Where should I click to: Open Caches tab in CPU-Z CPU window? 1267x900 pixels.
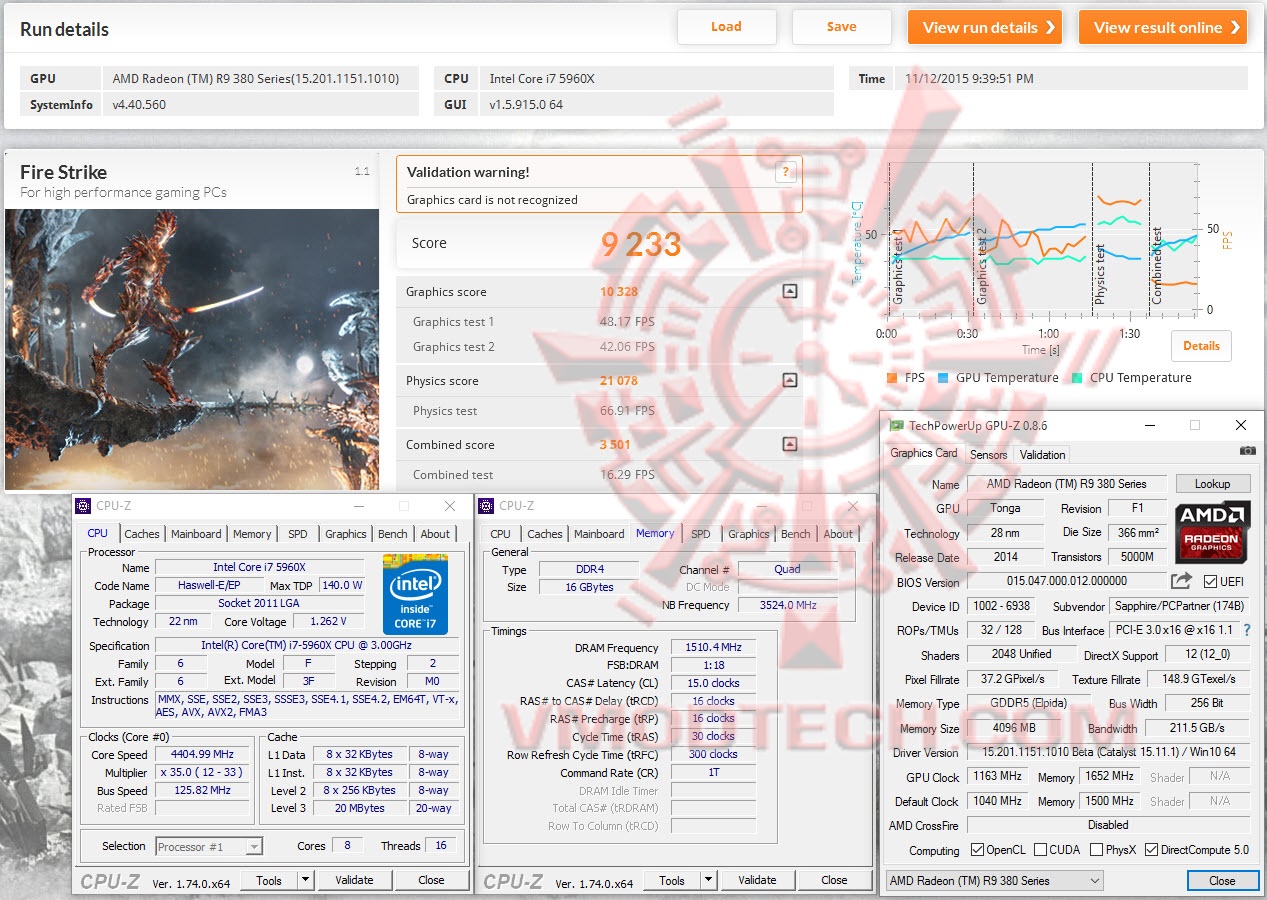141,534
